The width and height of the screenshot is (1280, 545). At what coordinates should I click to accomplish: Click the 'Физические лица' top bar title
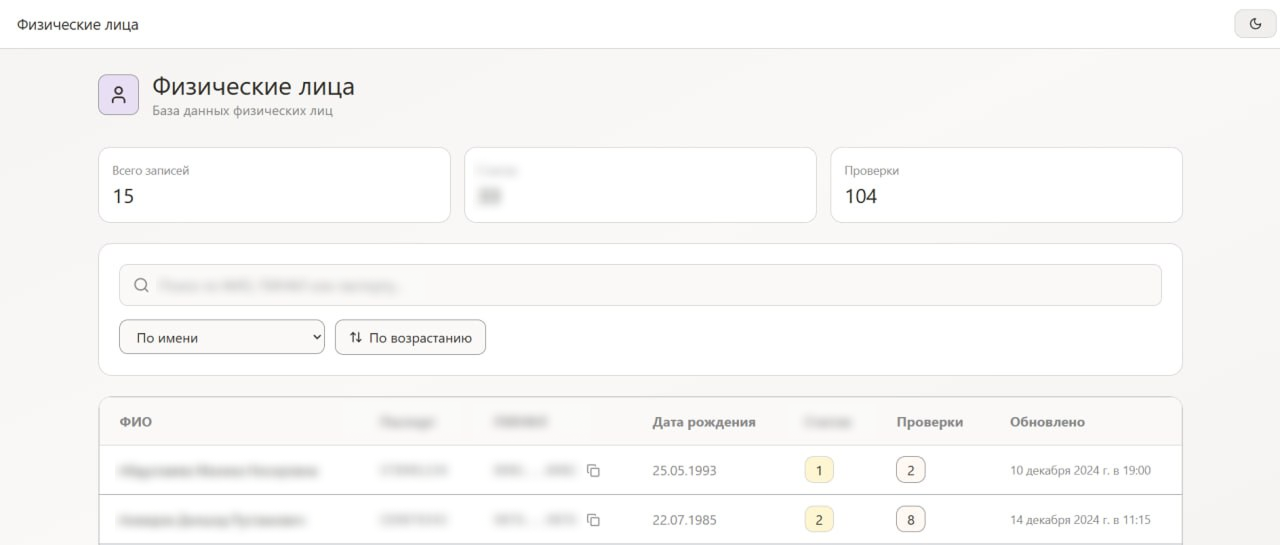78,24
